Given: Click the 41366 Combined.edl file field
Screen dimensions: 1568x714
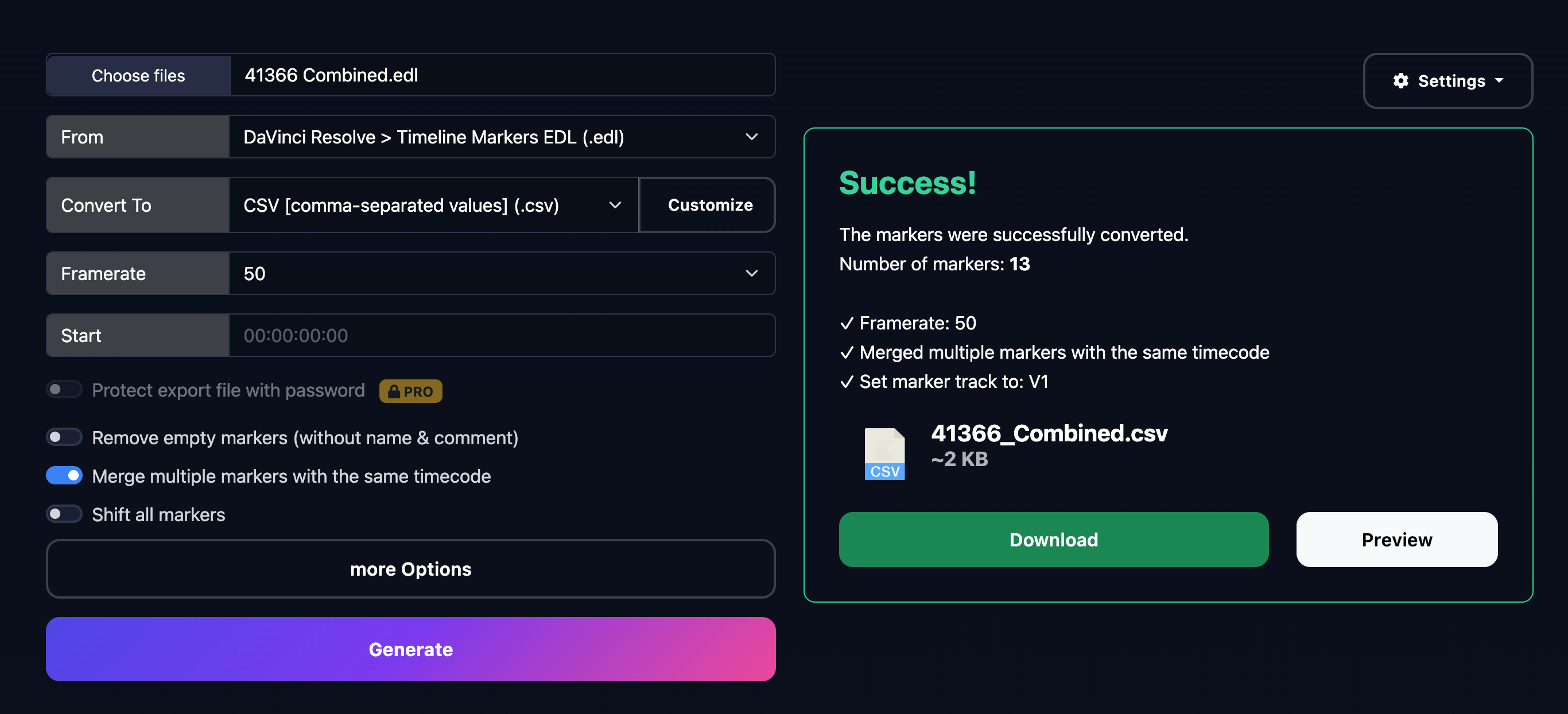Looking at the screenshot, I should (503, 75).
